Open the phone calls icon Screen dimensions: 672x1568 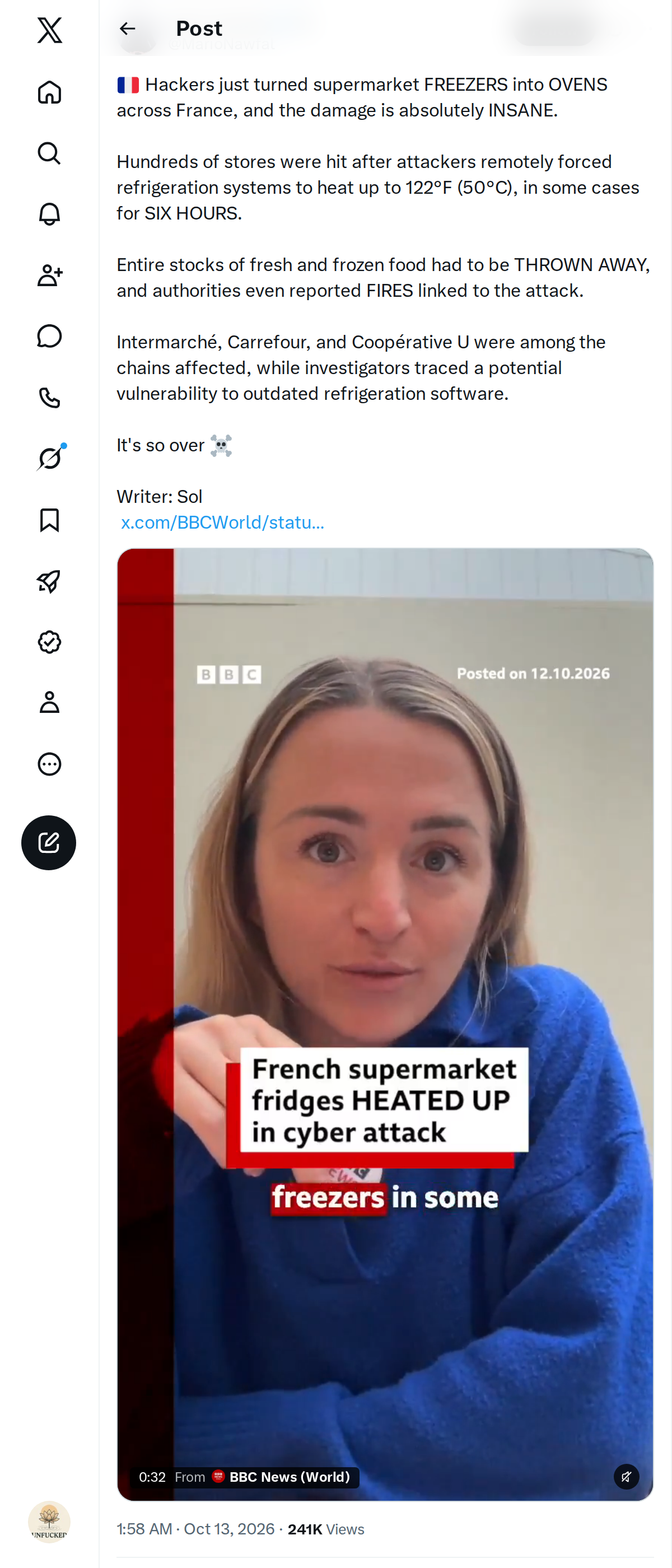click(49, 398)
